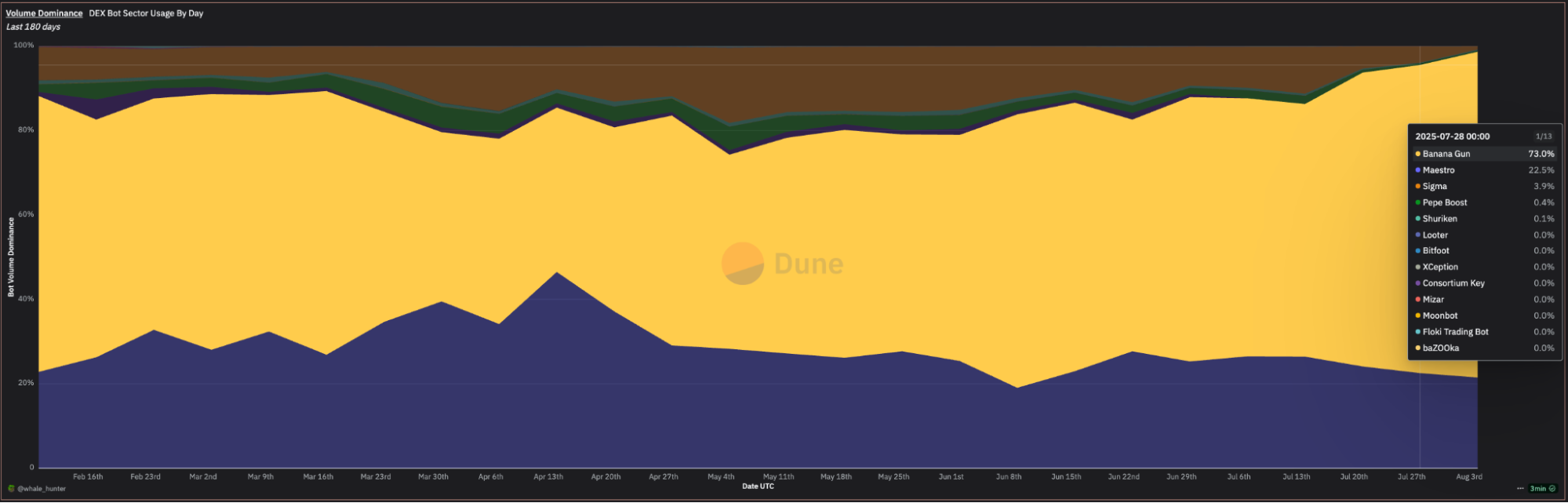
Task: Click the Jun 8th axis label
Action: (x=1009, y=477)
